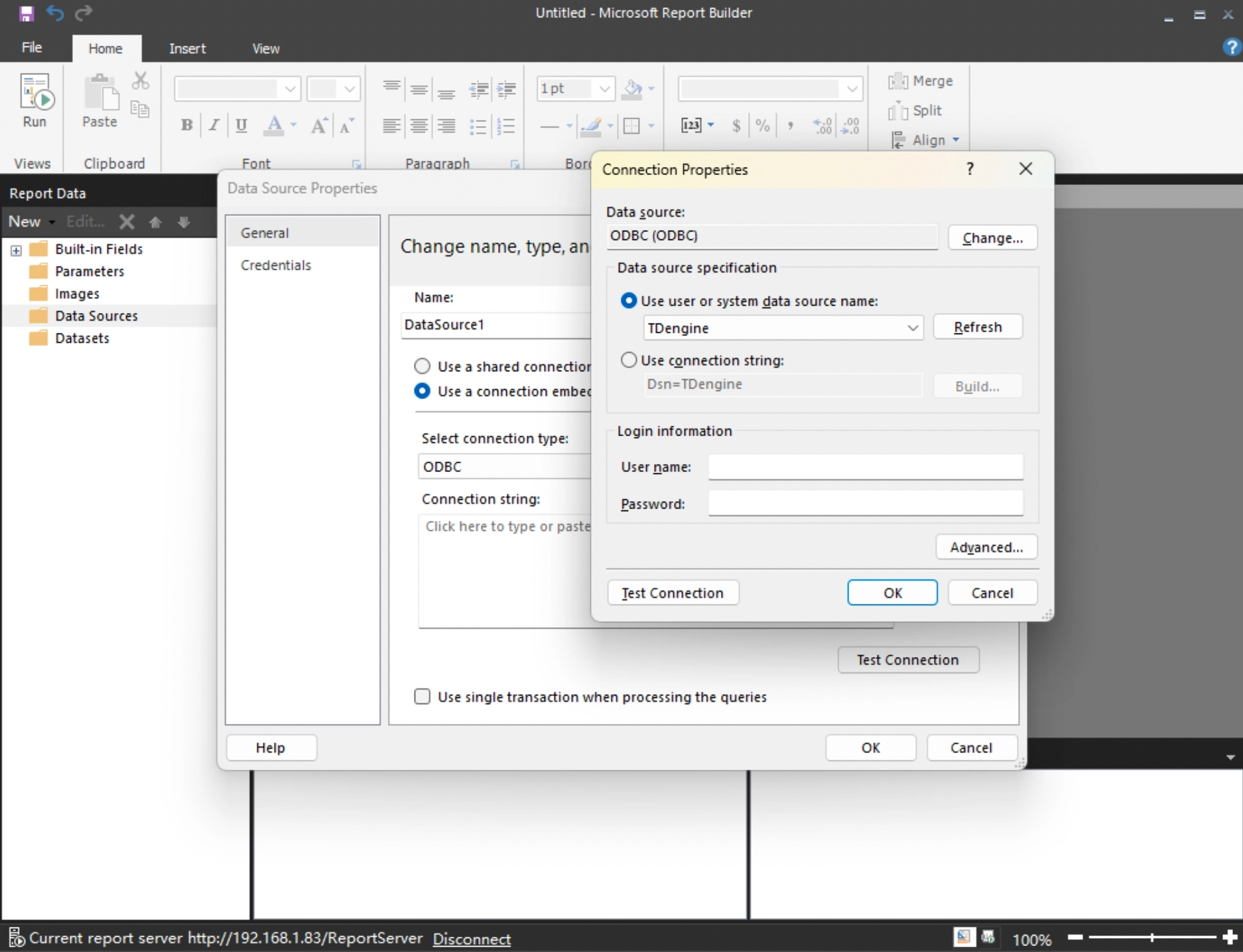
Task: Click Test Connection in Connection Properties
Action: (673, 593)
